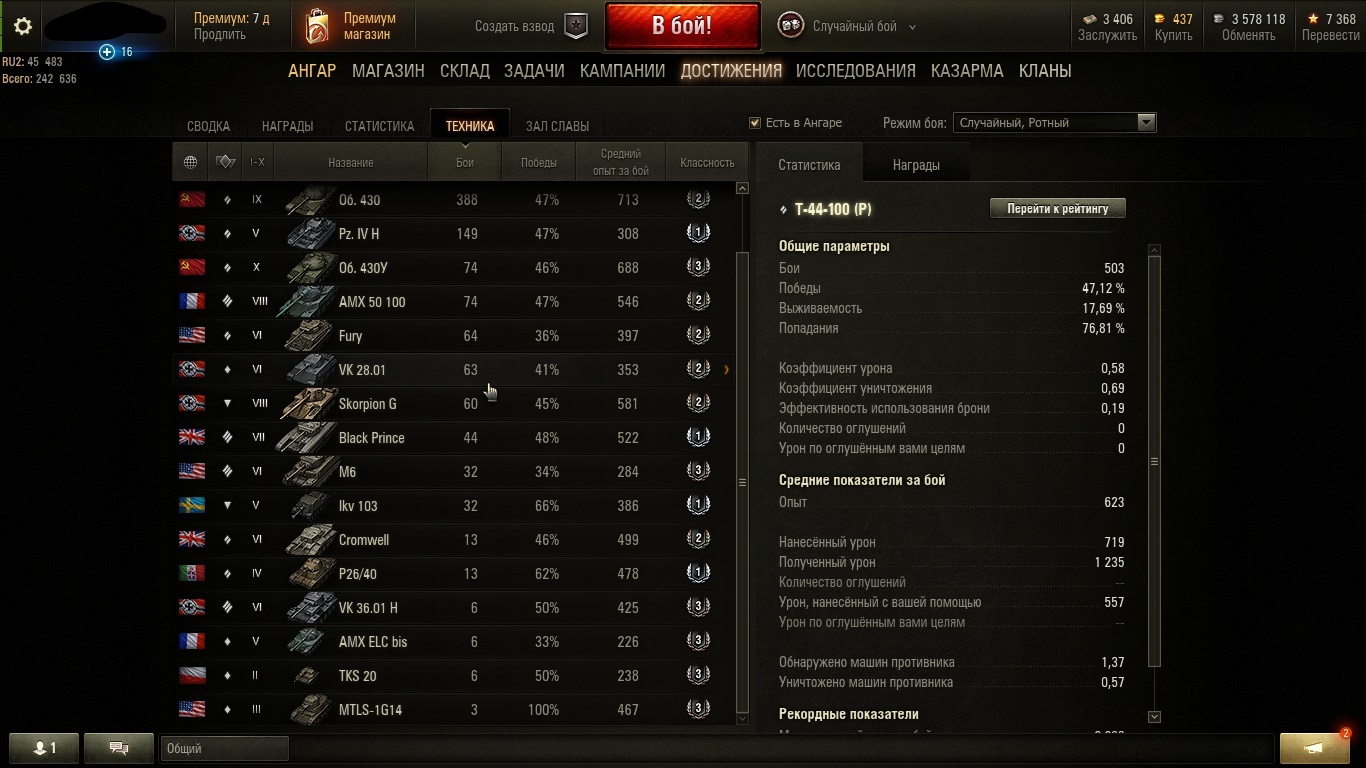Screen dimensions: 1366x768
Task: Open the contacts list icon
Action: 44,748
